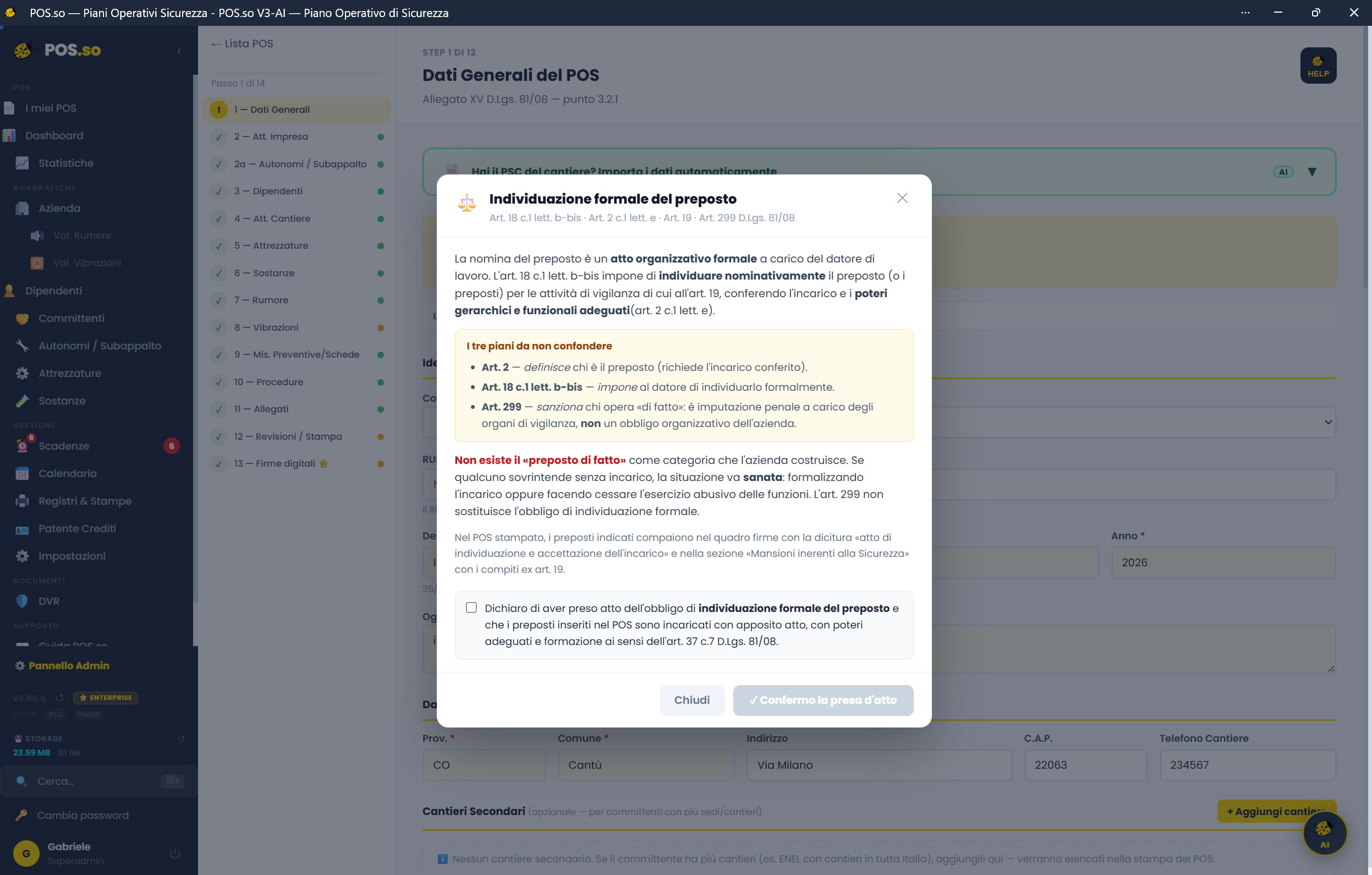Tick the Dichiaro di aver preso atto checkbox

(471, 608)
